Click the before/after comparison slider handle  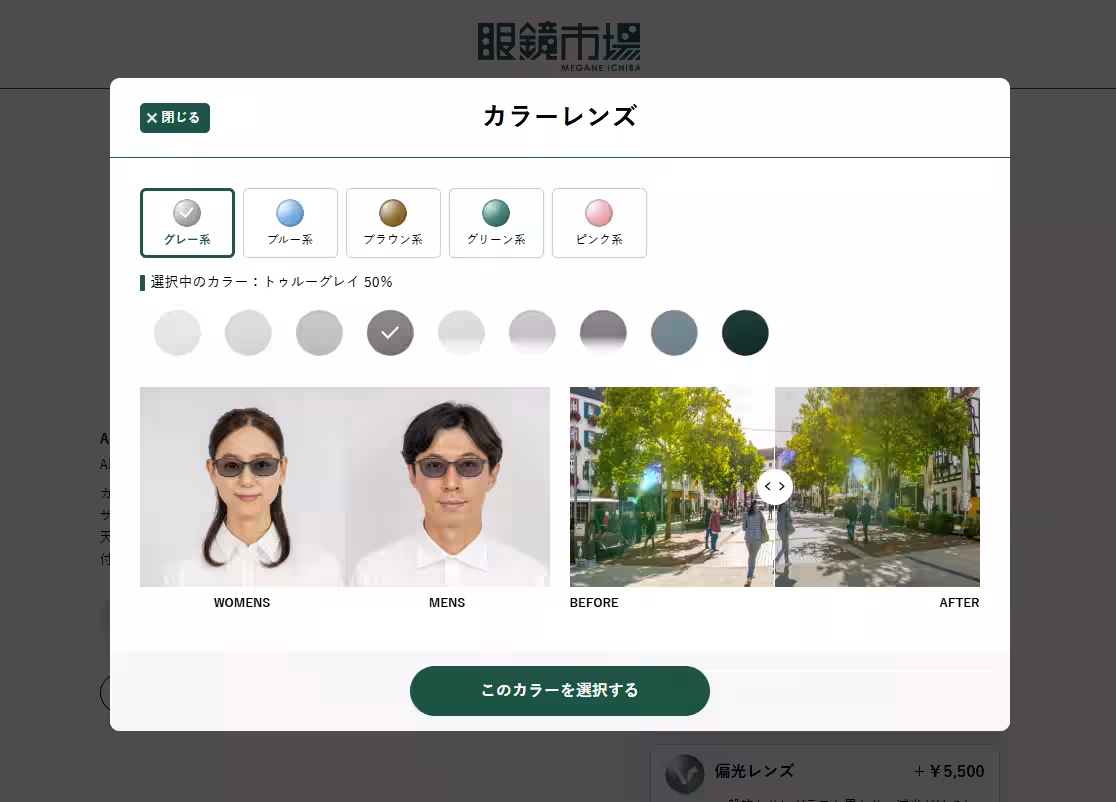775,487
